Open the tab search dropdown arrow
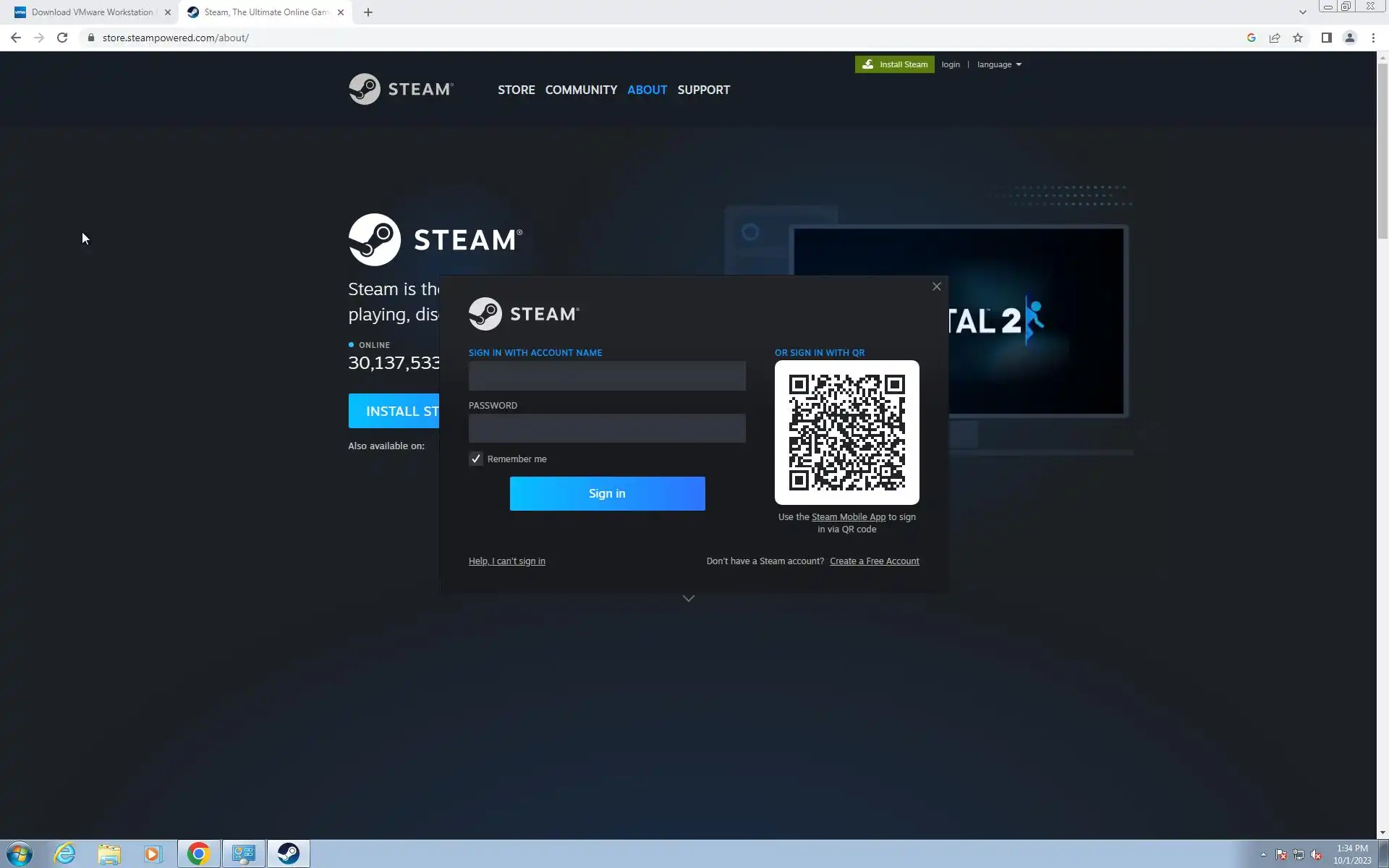Viewport: 1389px width, 868px height. (1302, 12)
